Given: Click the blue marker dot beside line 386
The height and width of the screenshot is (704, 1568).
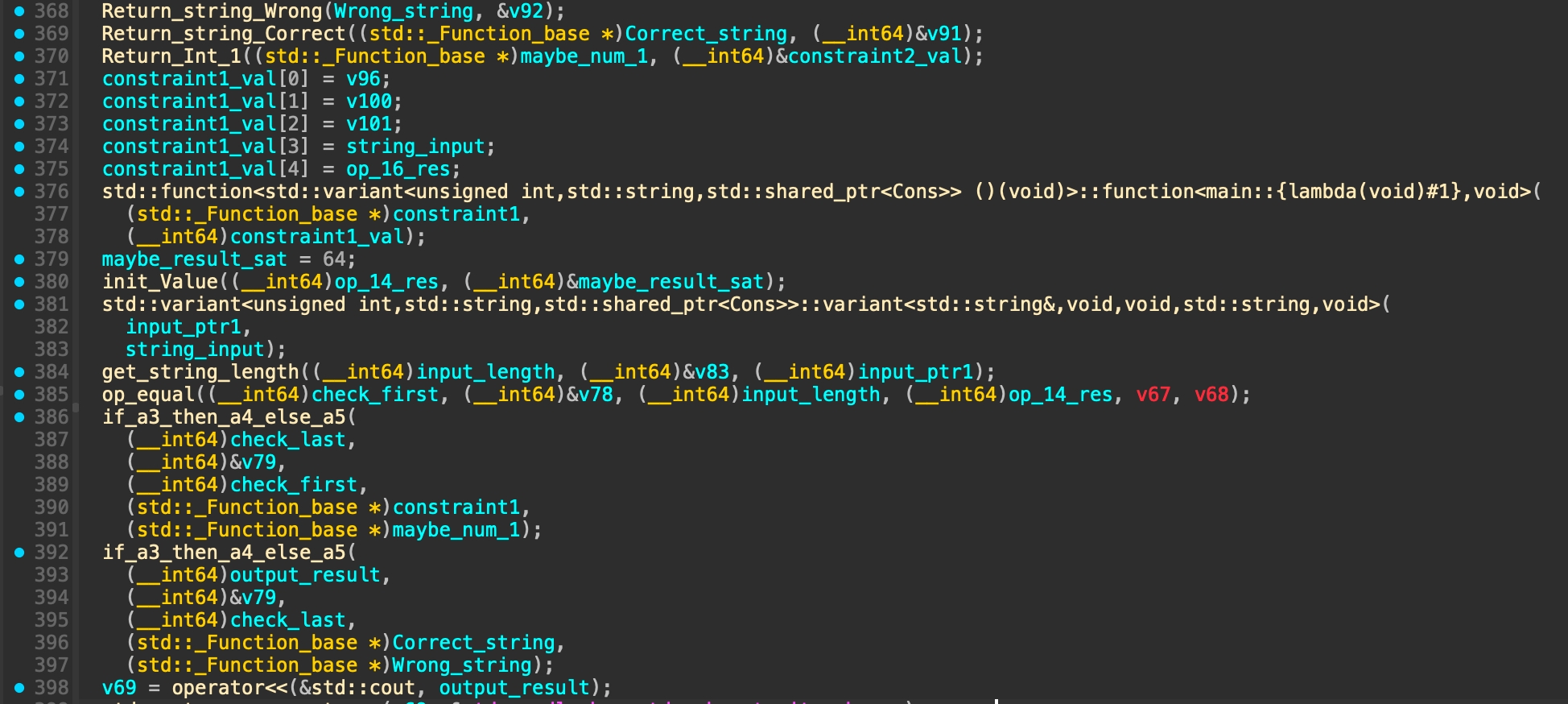Looking at the screenshot, I should (x=19, y=417).
